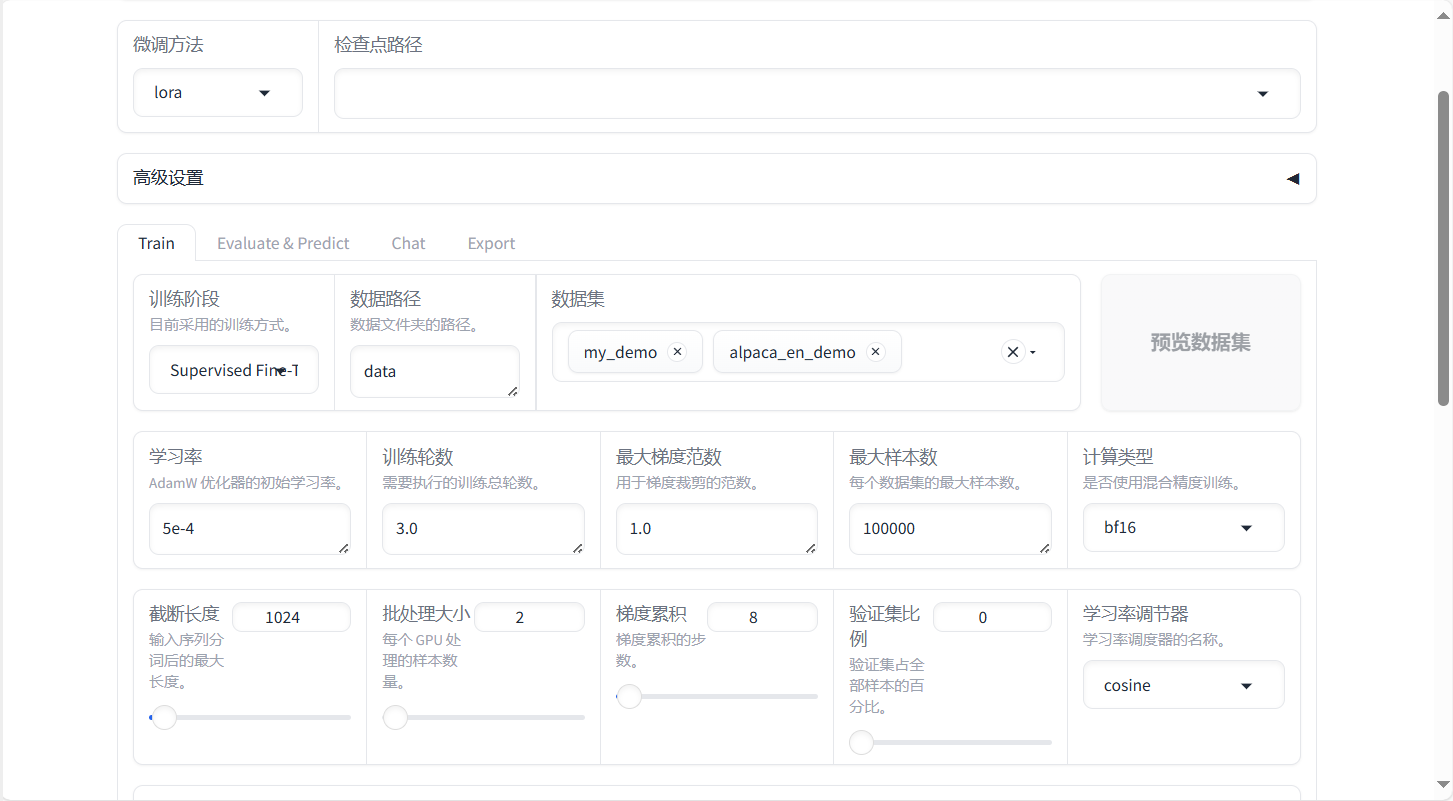1453x801 pixels.
Task: Focus the 训练轮数 input field
Action: (482, 529)
